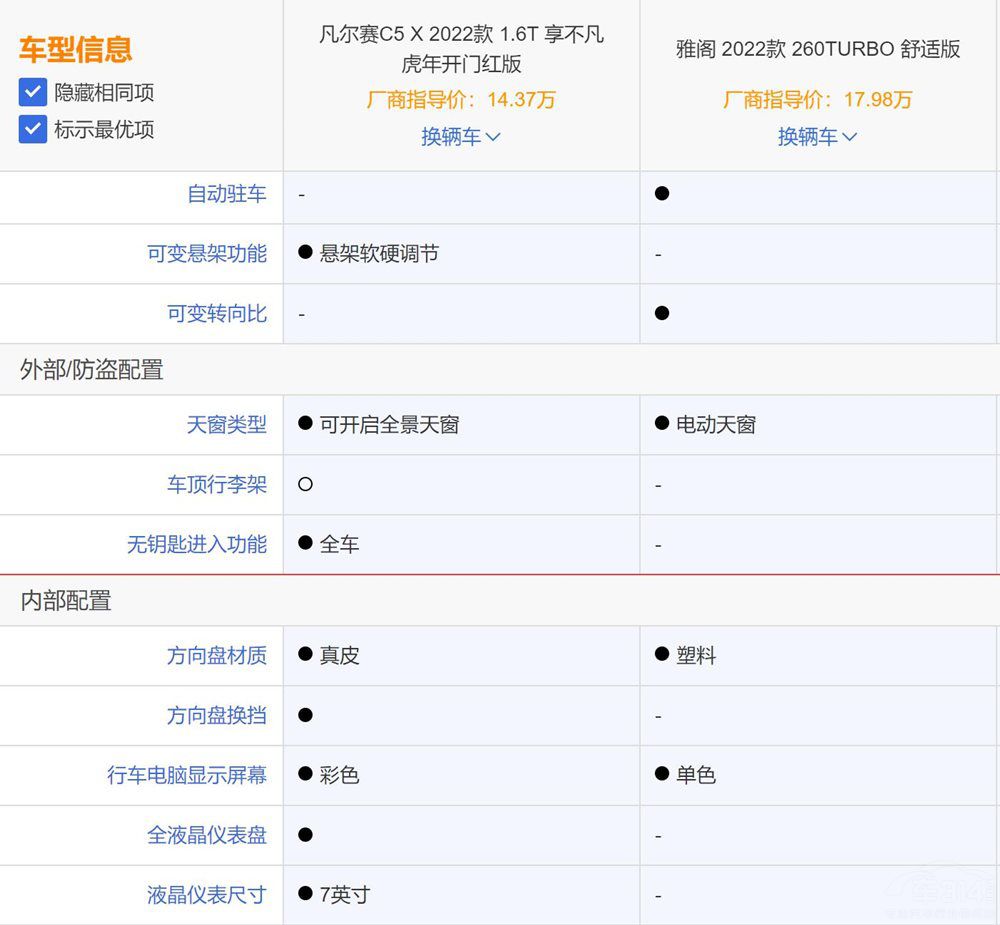Open the 可变悬架功能 parameter link

tap(207, 254)
